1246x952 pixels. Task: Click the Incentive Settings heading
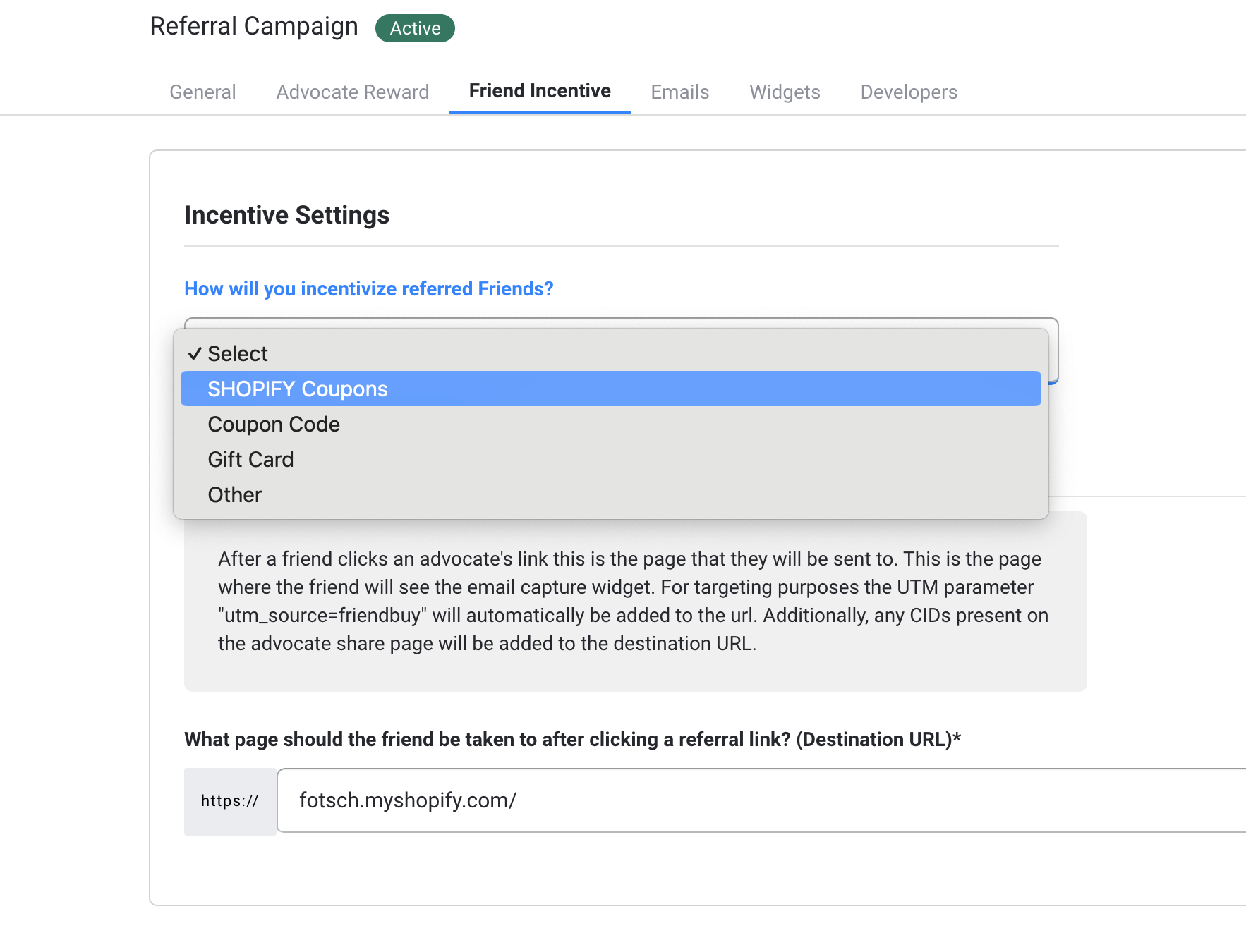pos(287,215)
